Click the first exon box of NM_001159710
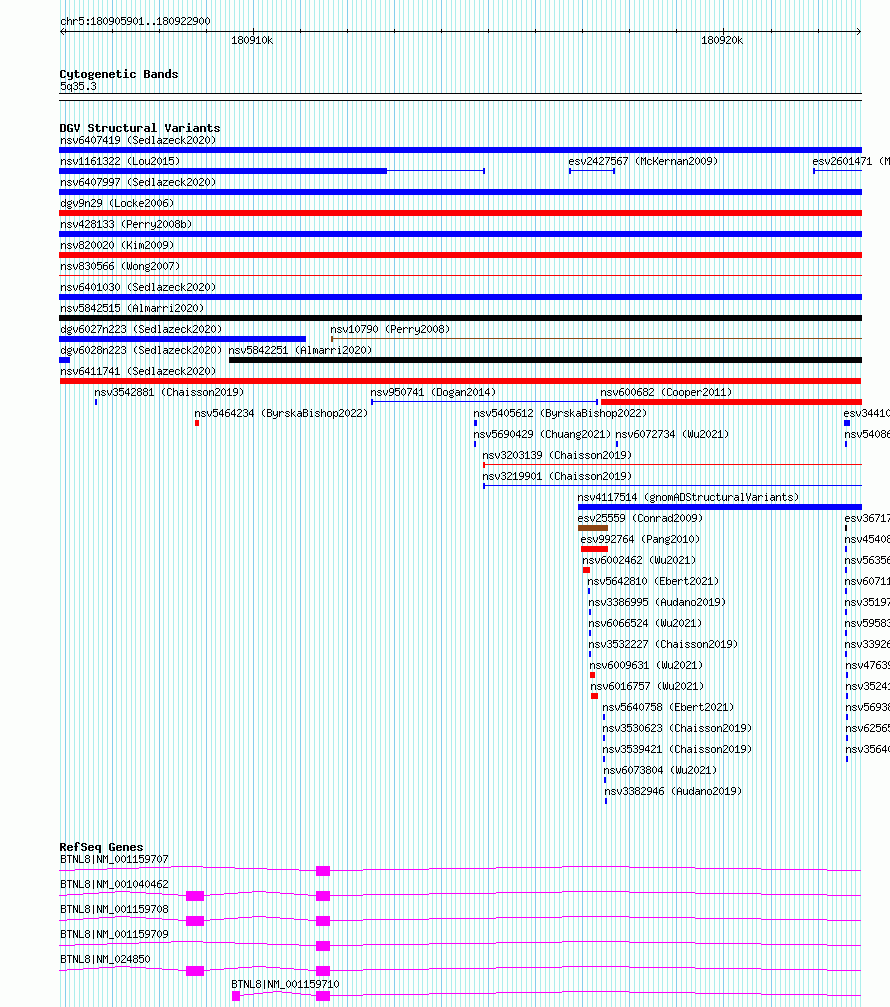The height and width of the screenshot is (1007, 890). 236,996
